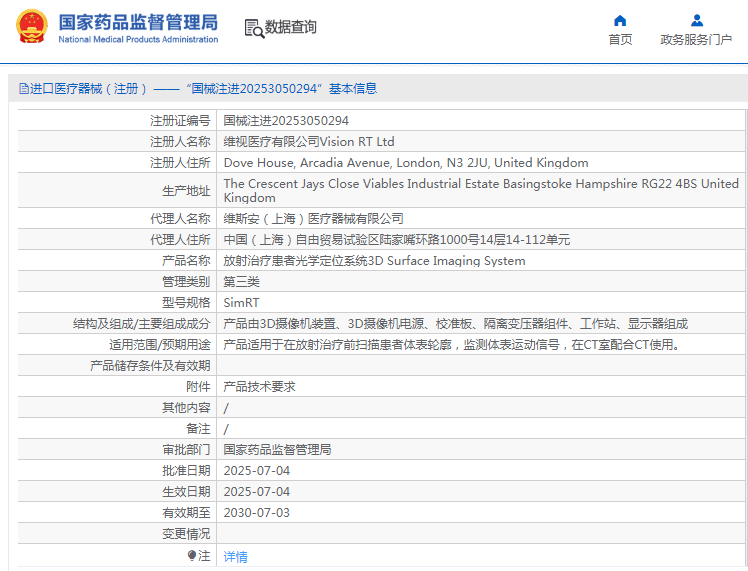Viewport: 748px width, 571px height.
Task: Open the 详情 link
Action: (x=235, y=556)
